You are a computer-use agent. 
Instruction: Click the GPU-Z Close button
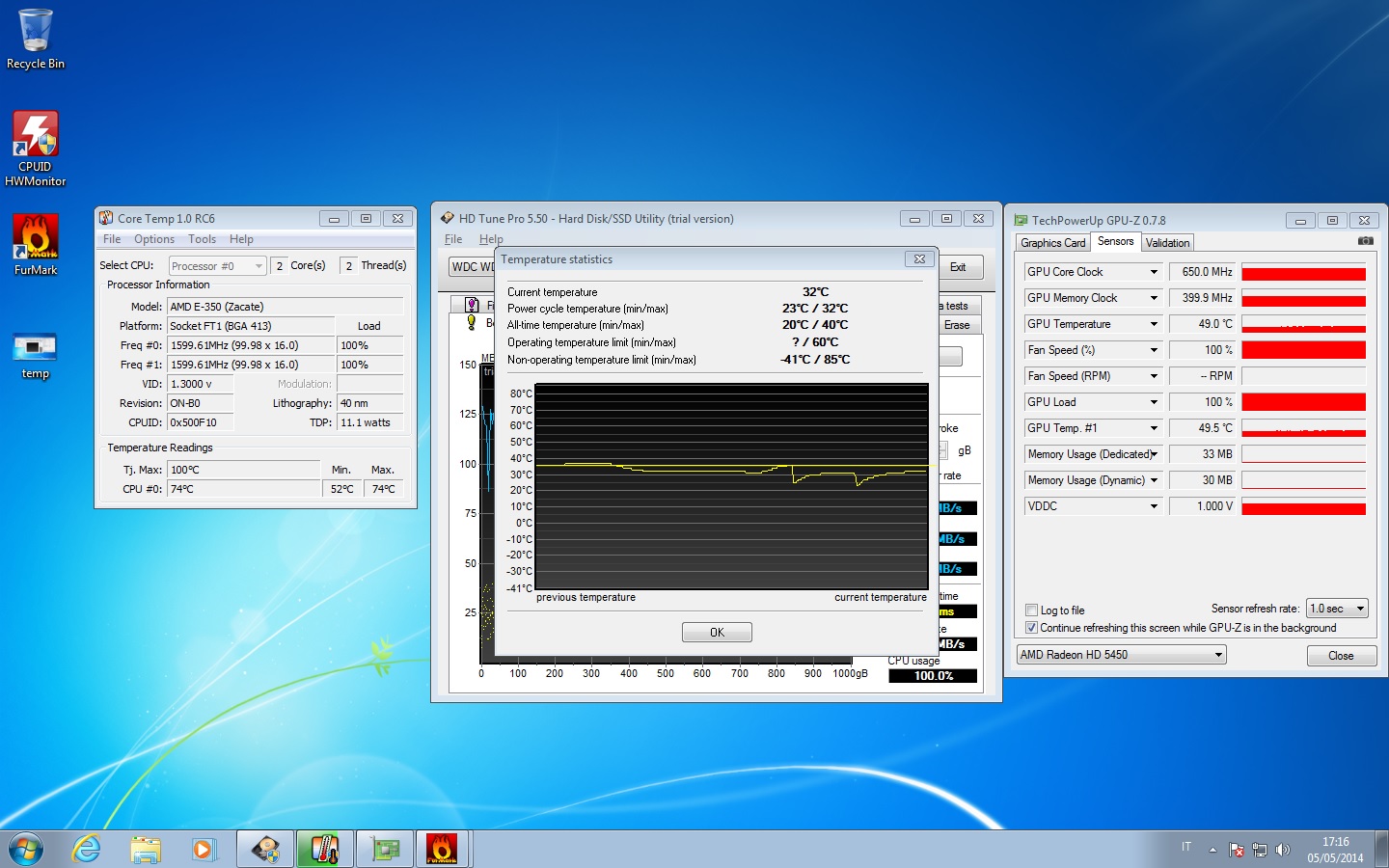coord(1341,656)
